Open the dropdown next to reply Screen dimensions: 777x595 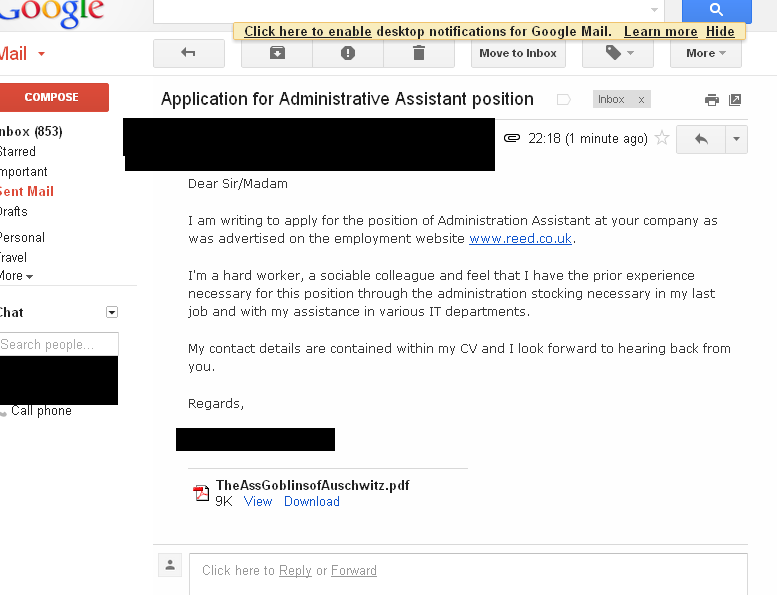(736, 139)
